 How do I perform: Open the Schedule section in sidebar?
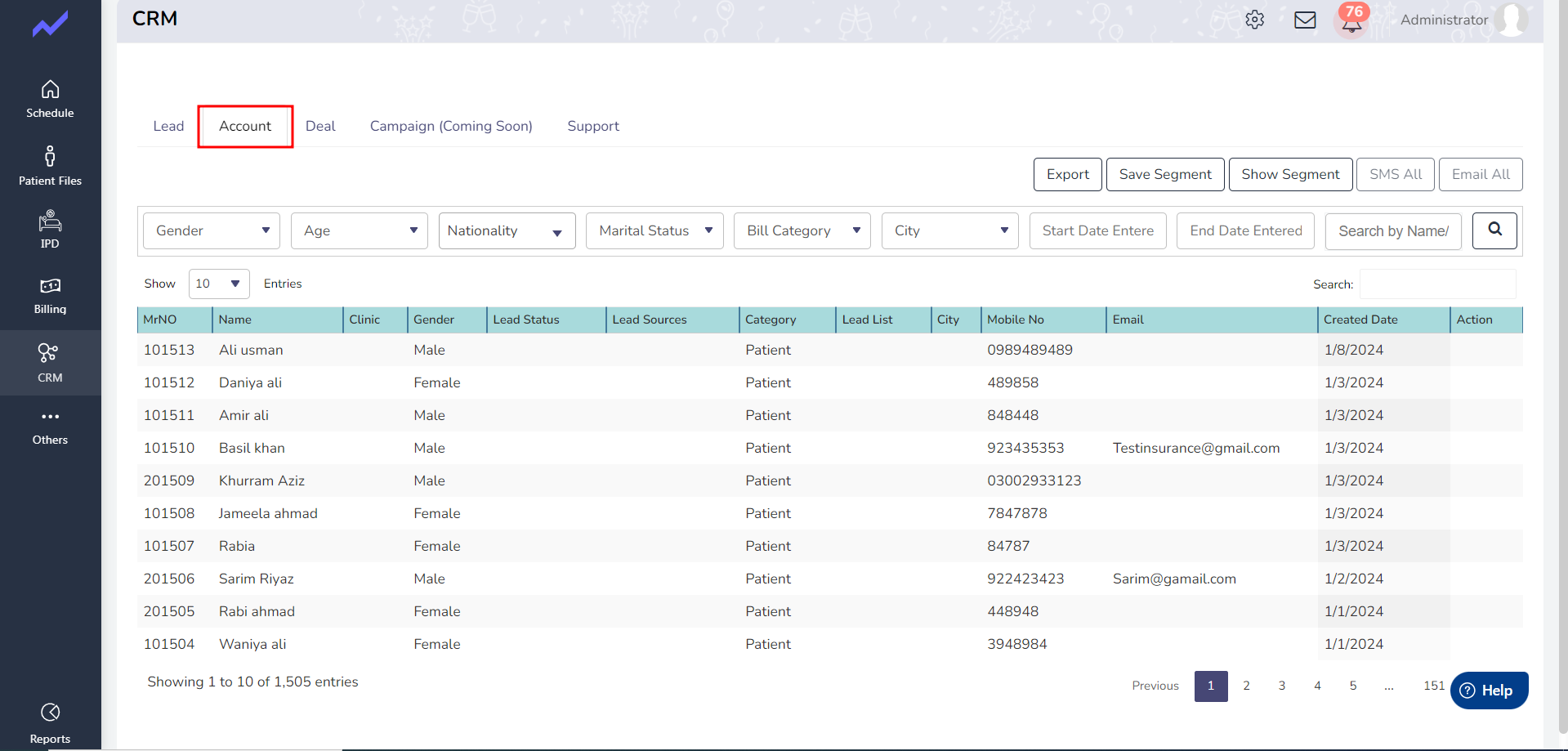click(50, 99)
